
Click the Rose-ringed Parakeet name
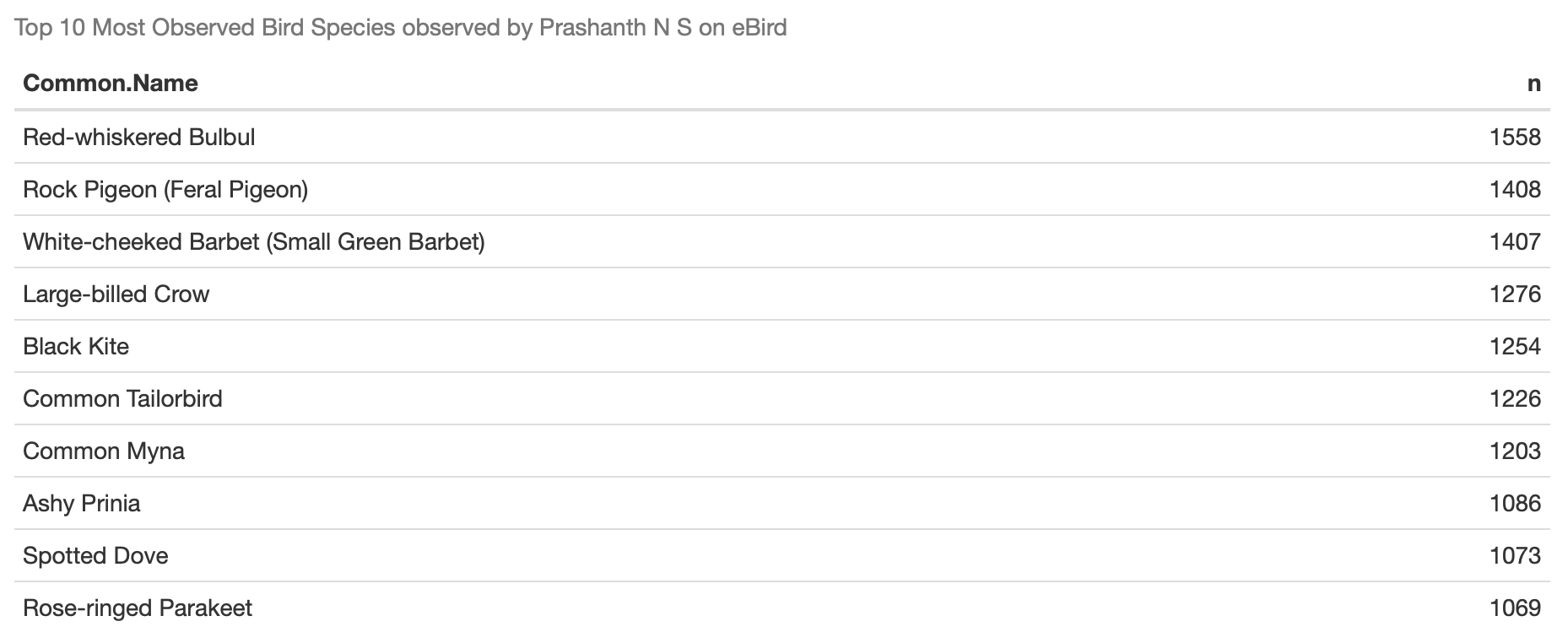coord(138,608)
